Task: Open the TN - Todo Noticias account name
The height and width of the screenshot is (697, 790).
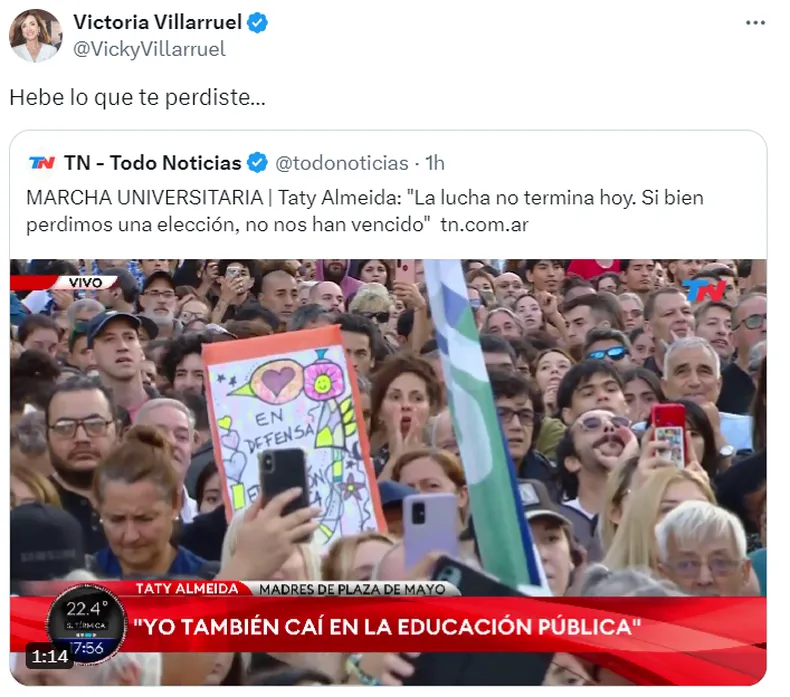Action: (153, 163)
